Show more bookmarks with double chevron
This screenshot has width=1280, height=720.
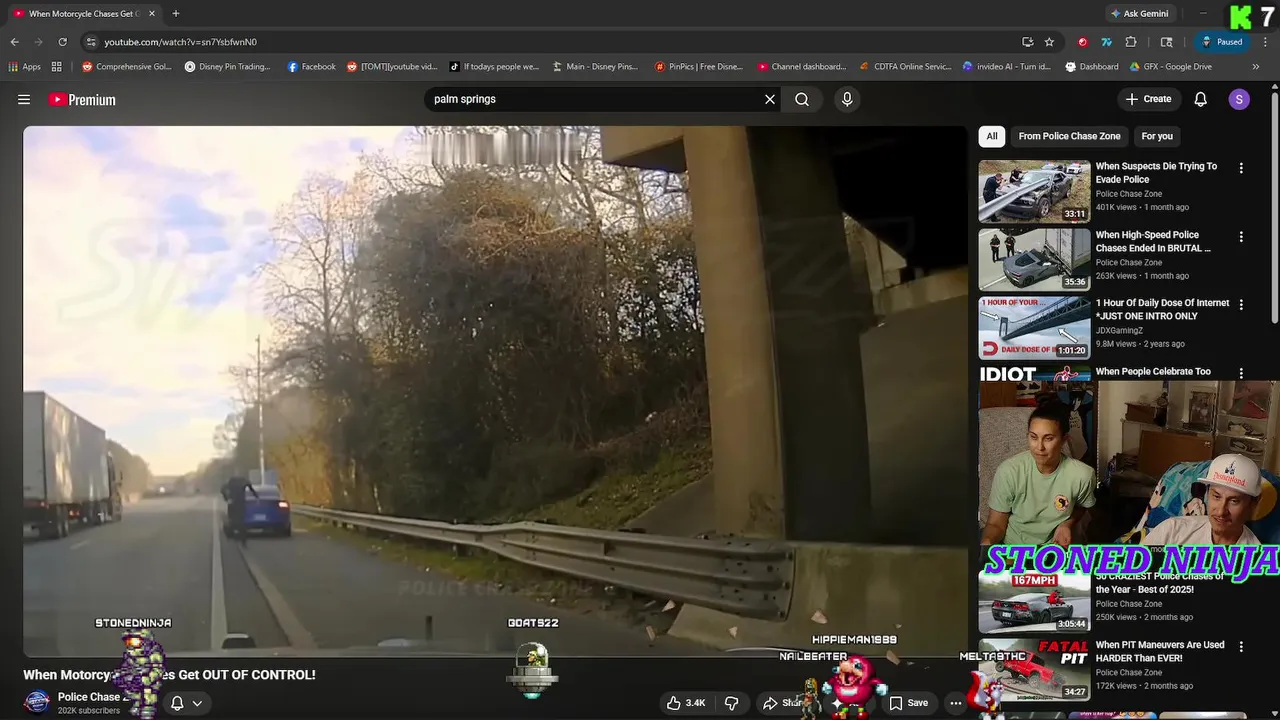click(x=1256, y=67)
